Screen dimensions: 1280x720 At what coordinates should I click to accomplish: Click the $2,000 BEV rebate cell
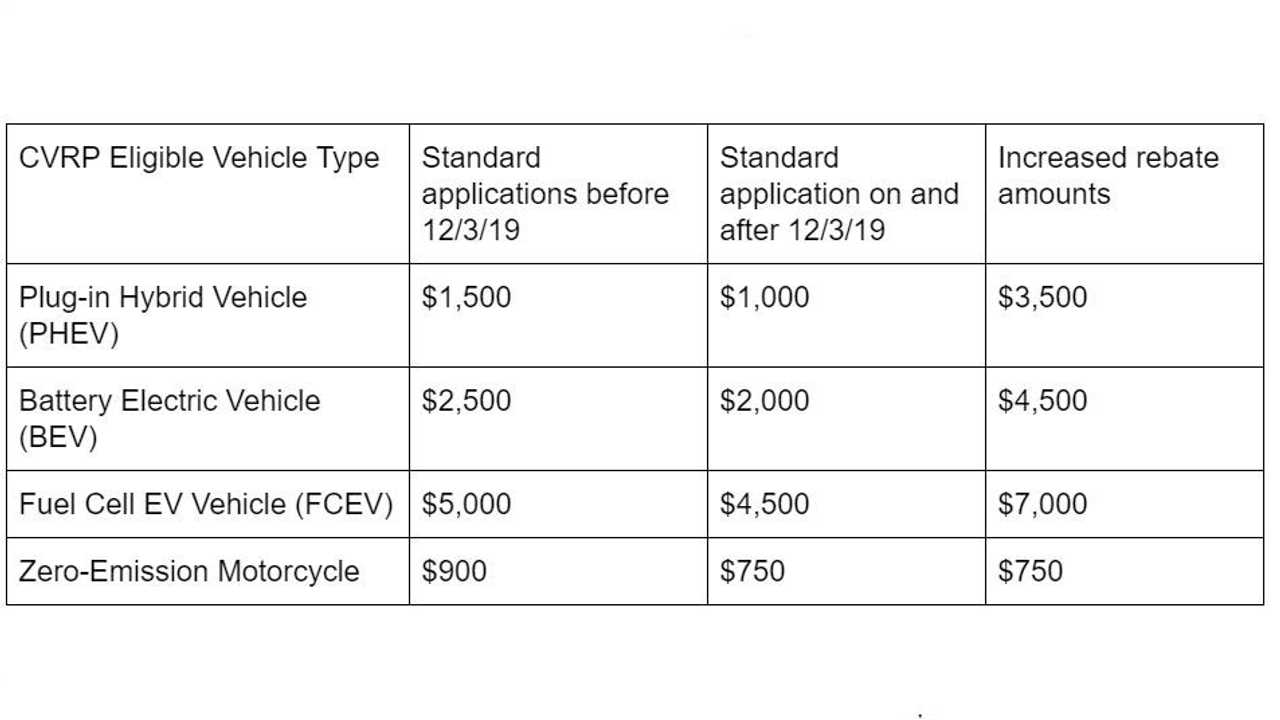click(765, 401)
